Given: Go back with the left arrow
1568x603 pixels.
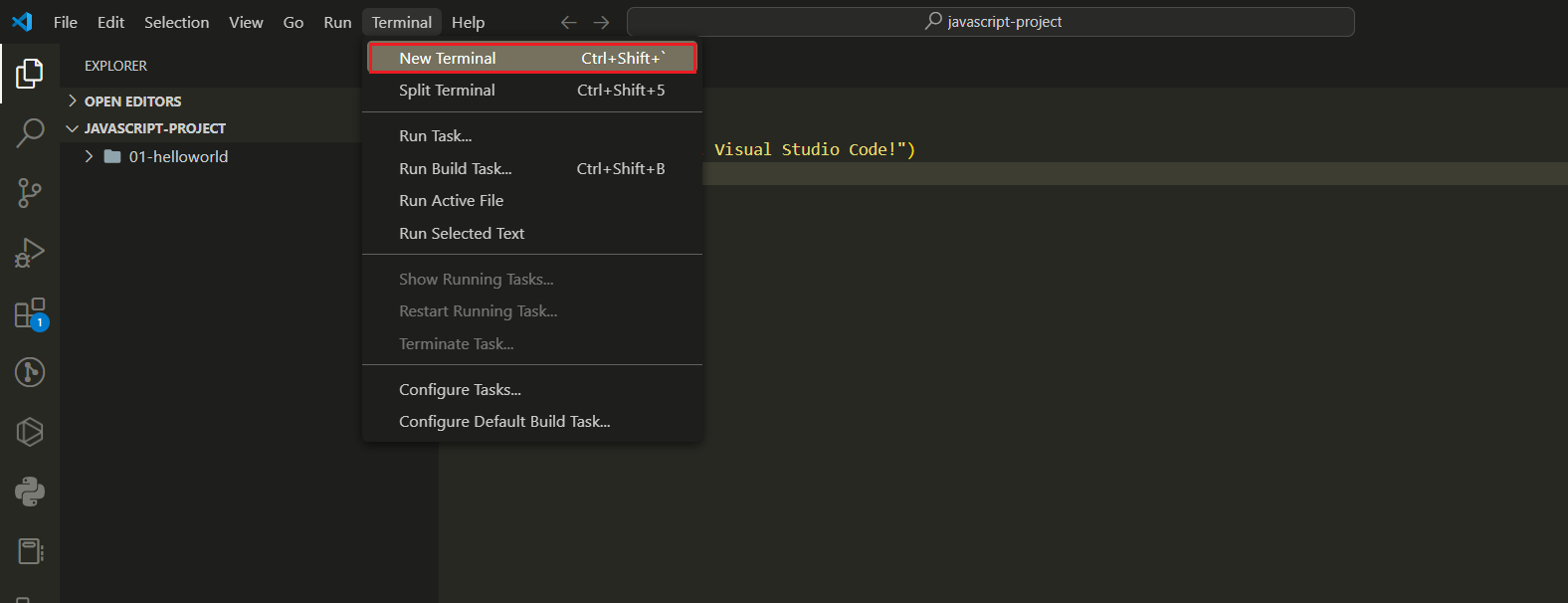Looking at the screenshot, I should point(569,22).
